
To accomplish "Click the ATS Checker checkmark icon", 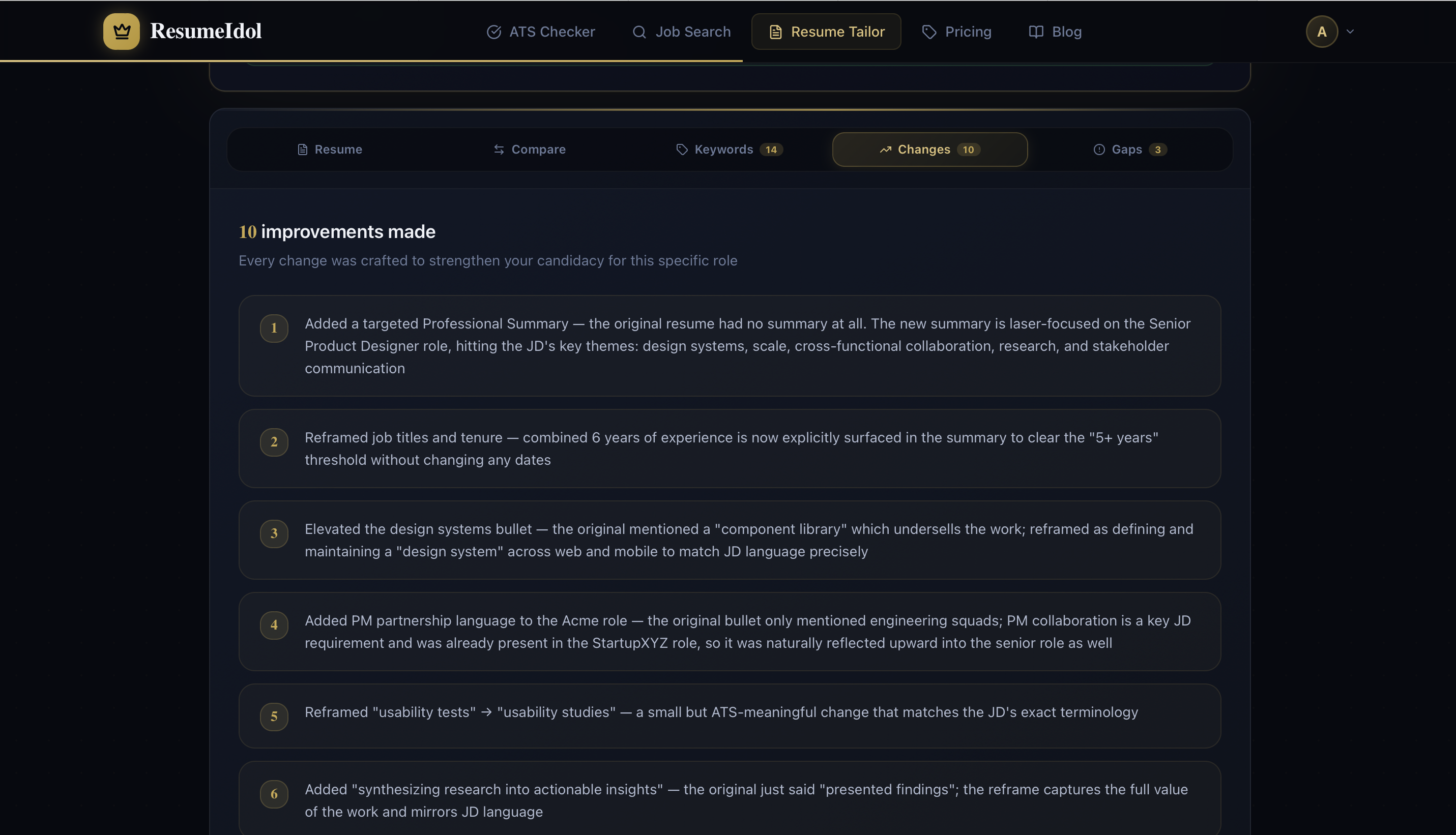I will (x=493, y=32).
